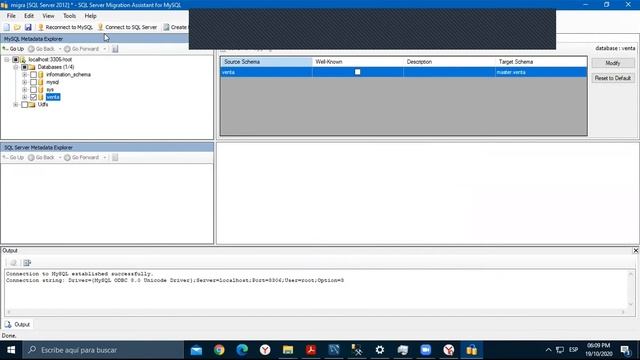
Task: Check the mysql database checkbox
Action: coord(33,82)
